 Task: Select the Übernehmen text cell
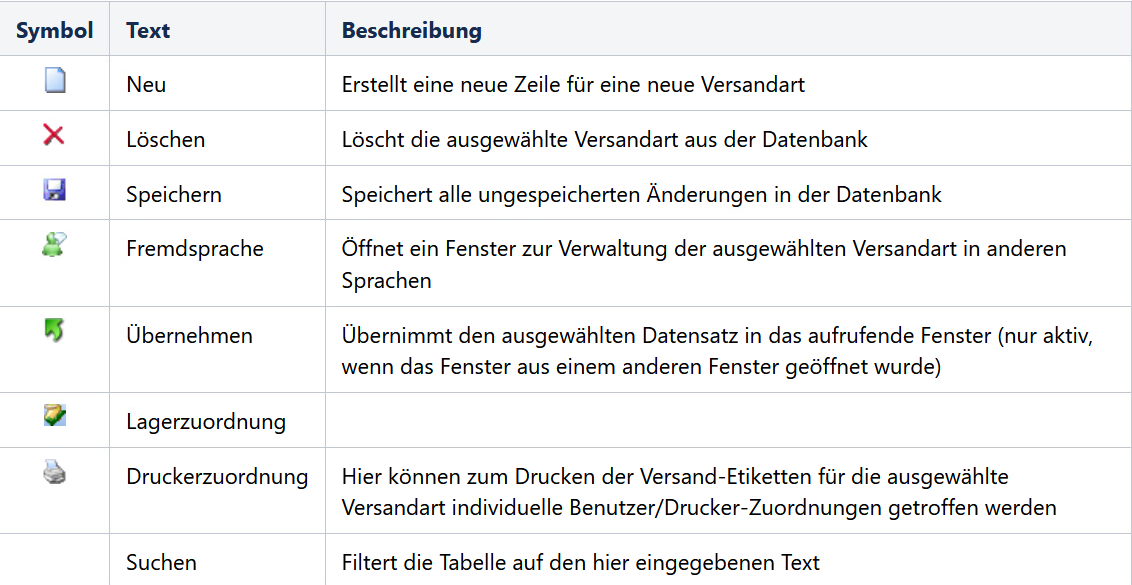click(189, 335)
